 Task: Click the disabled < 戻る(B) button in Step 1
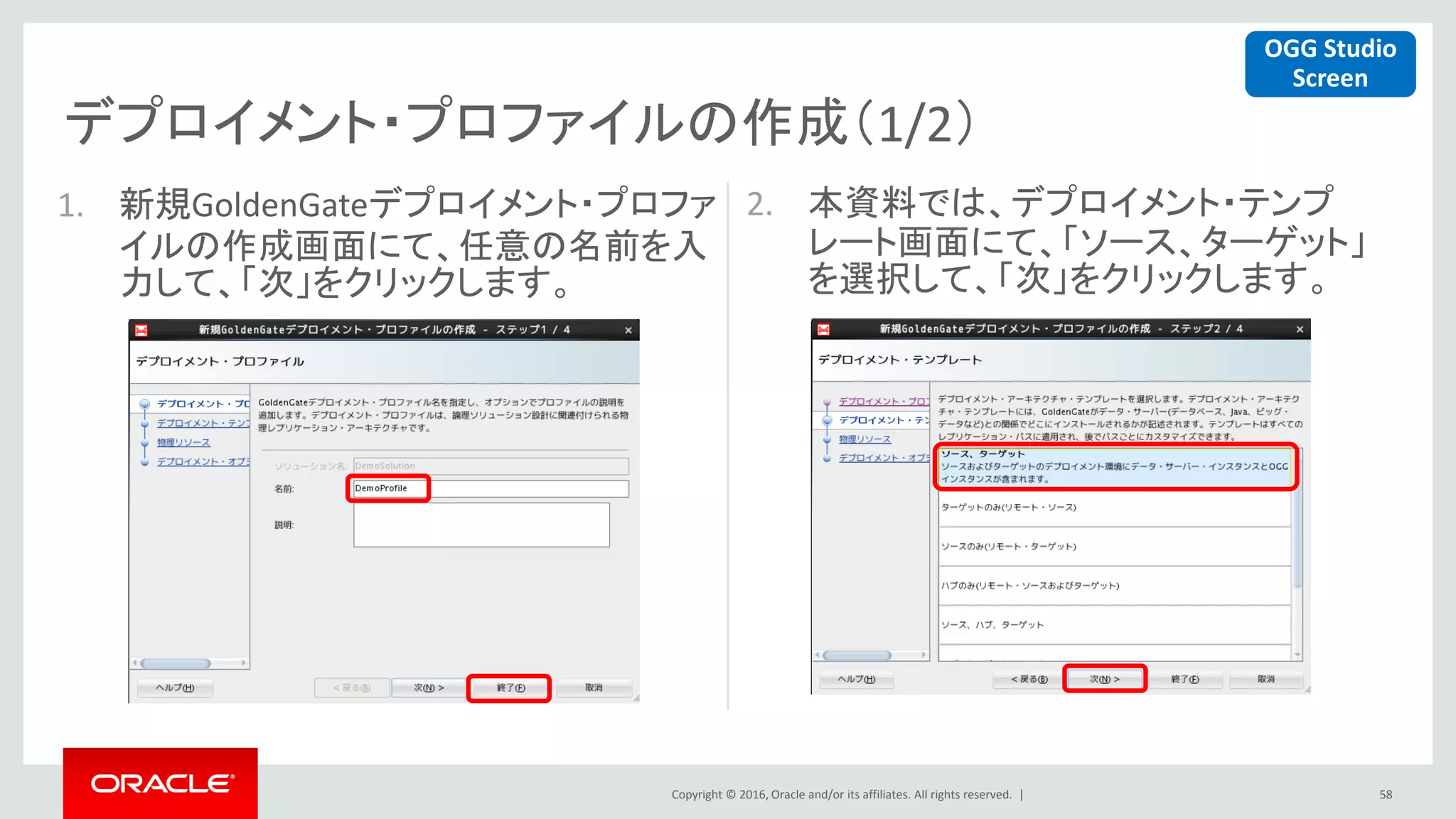pos(352,687)
